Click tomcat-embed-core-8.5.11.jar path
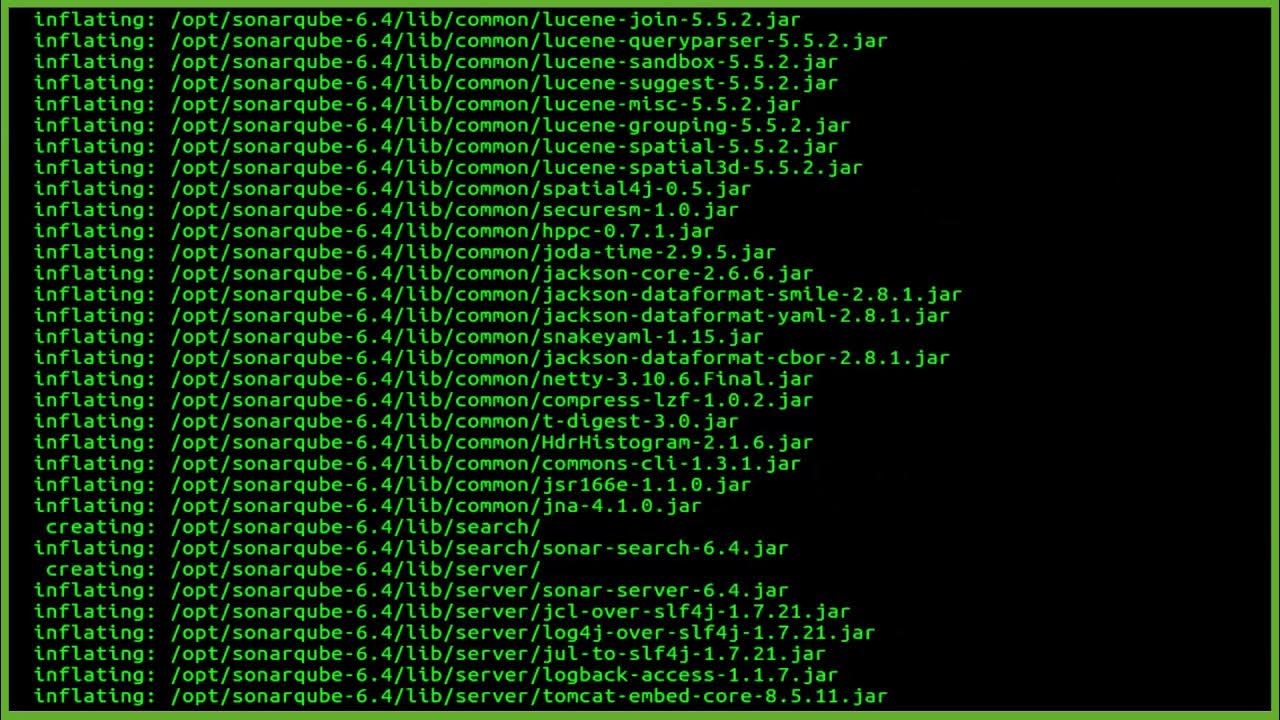The image size is (1280, 720). pos(529,696)
